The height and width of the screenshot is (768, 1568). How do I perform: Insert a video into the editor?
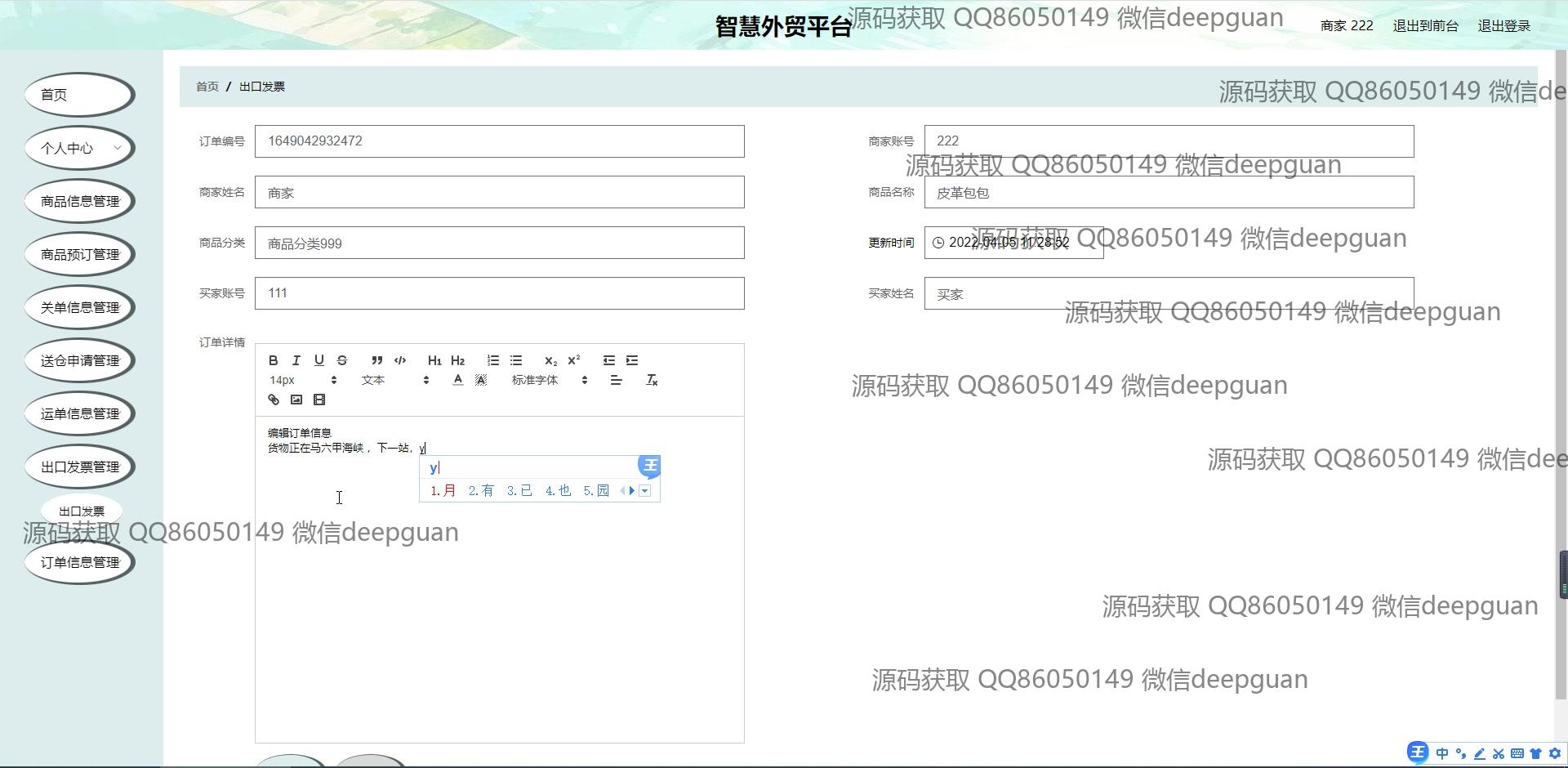tap(319, 400)
